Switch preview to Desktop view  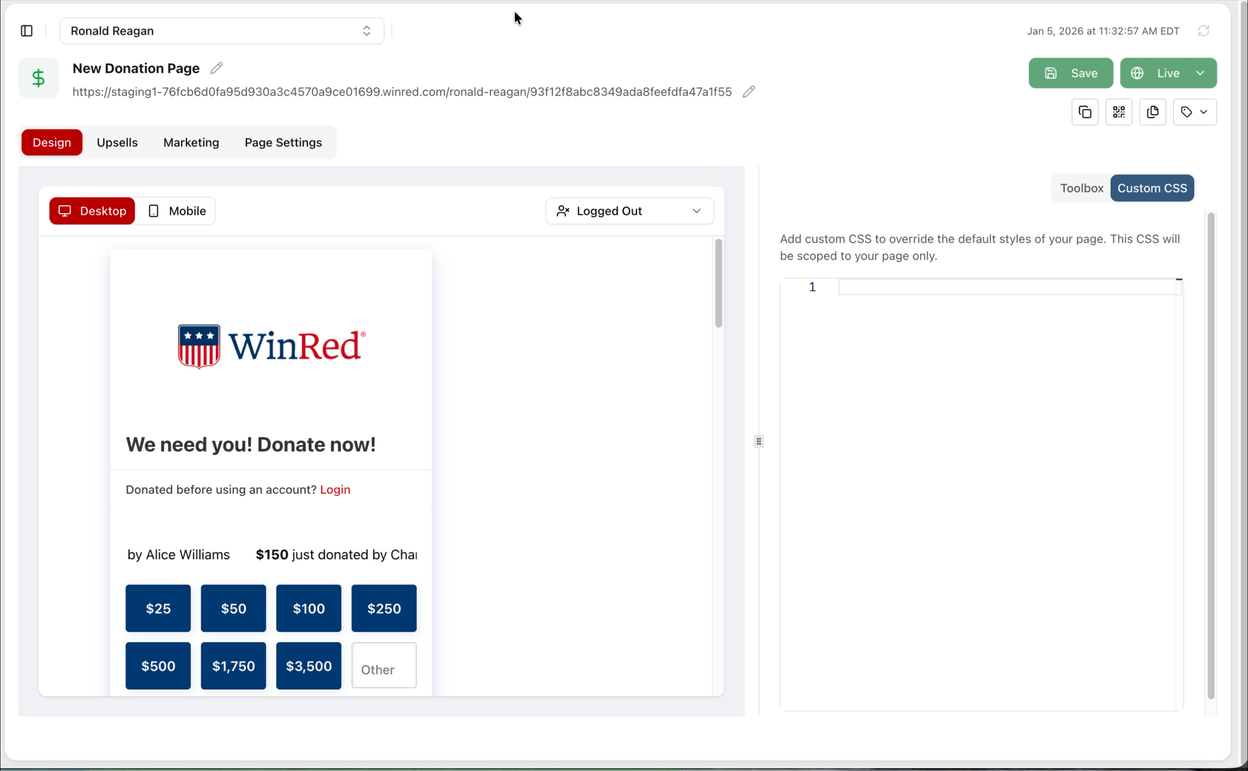click(92, 211)
